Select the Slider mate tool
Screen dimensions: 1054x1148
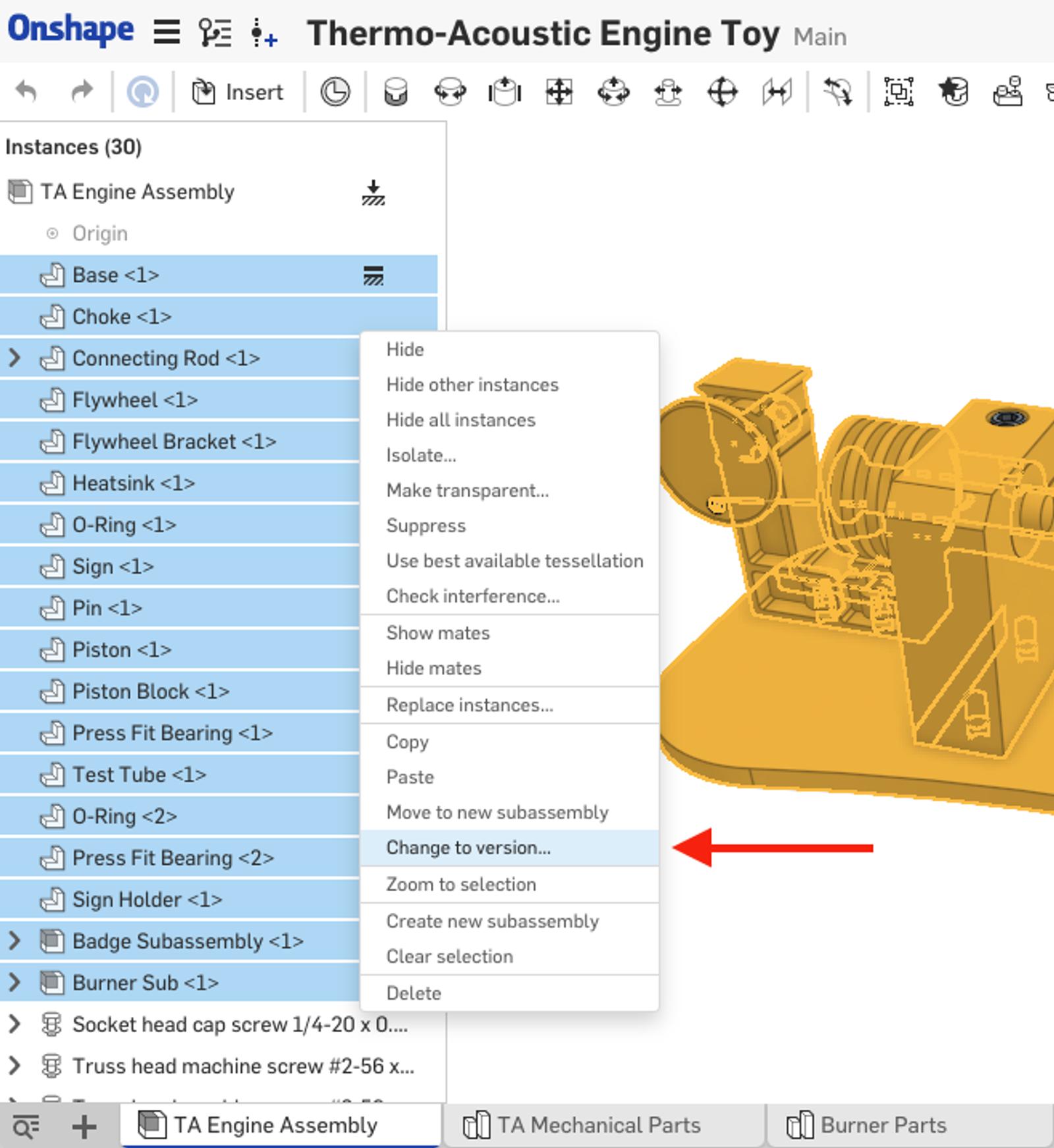click(505, 92)
